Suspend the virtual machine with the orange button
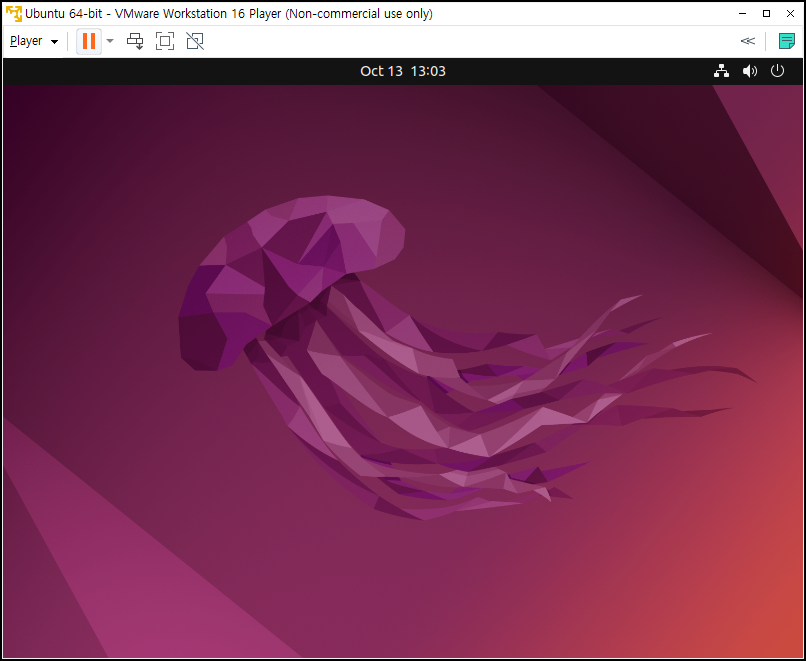The height and width of the screenshot is (661, 806). click(89, 41)
